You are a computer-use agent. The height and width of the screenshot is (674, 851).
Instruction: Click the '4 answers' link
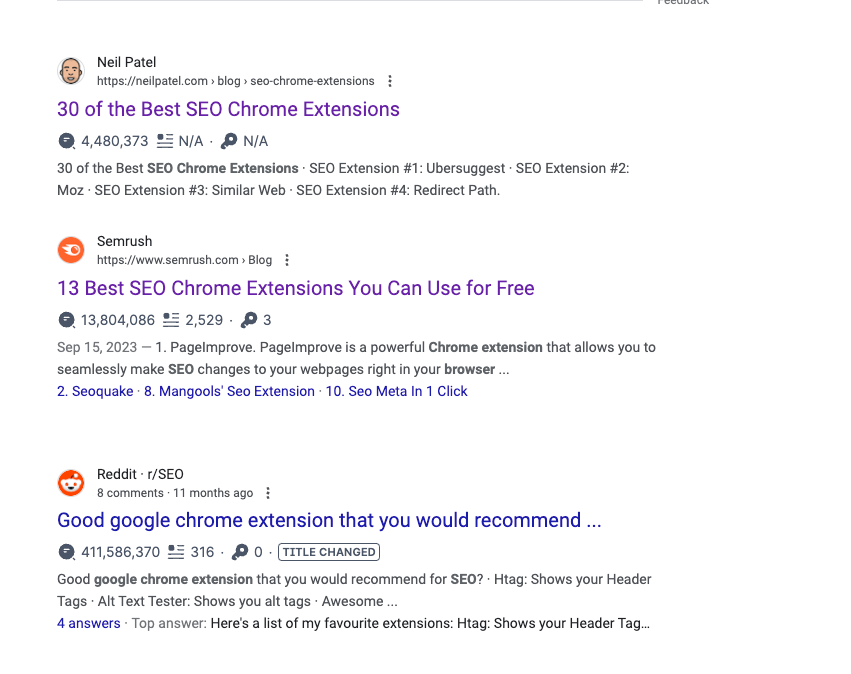(88, 622)
